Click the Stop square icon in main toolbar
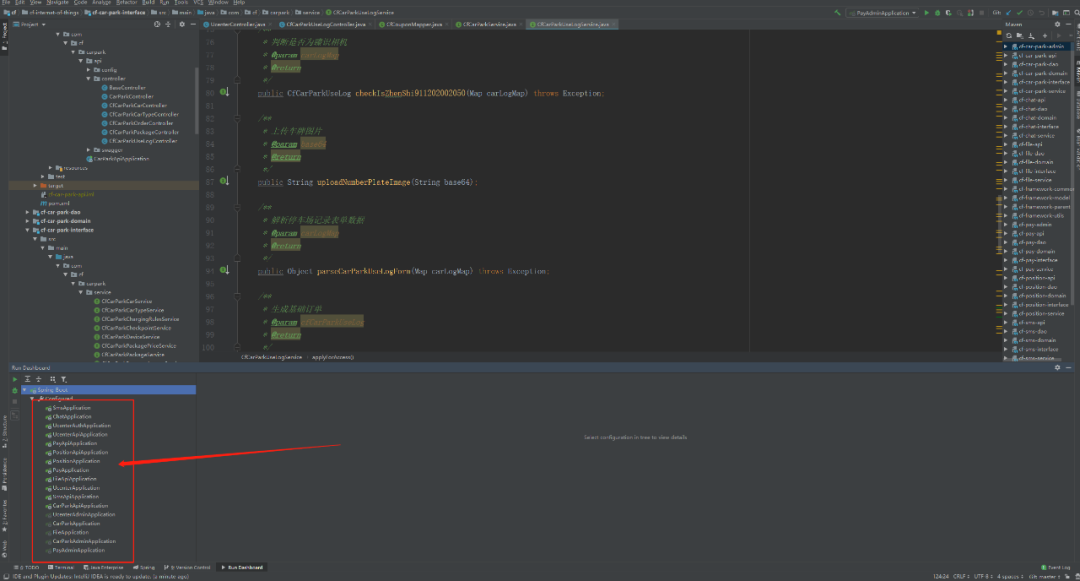 pos(982,13)
